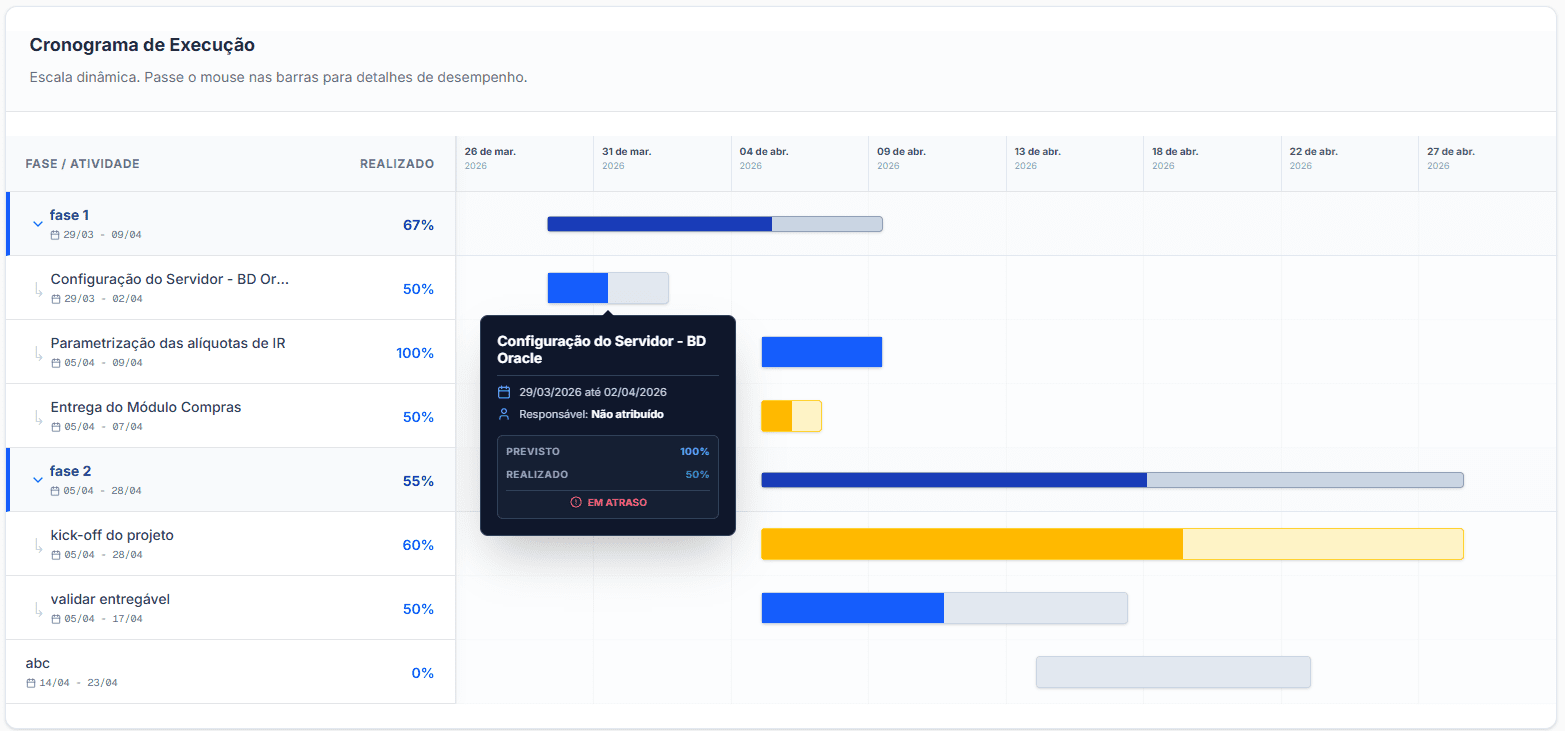Click the fase 2 progress bar
The height and width of the screenshot is (731, 1565).
tap(1112, 480)
